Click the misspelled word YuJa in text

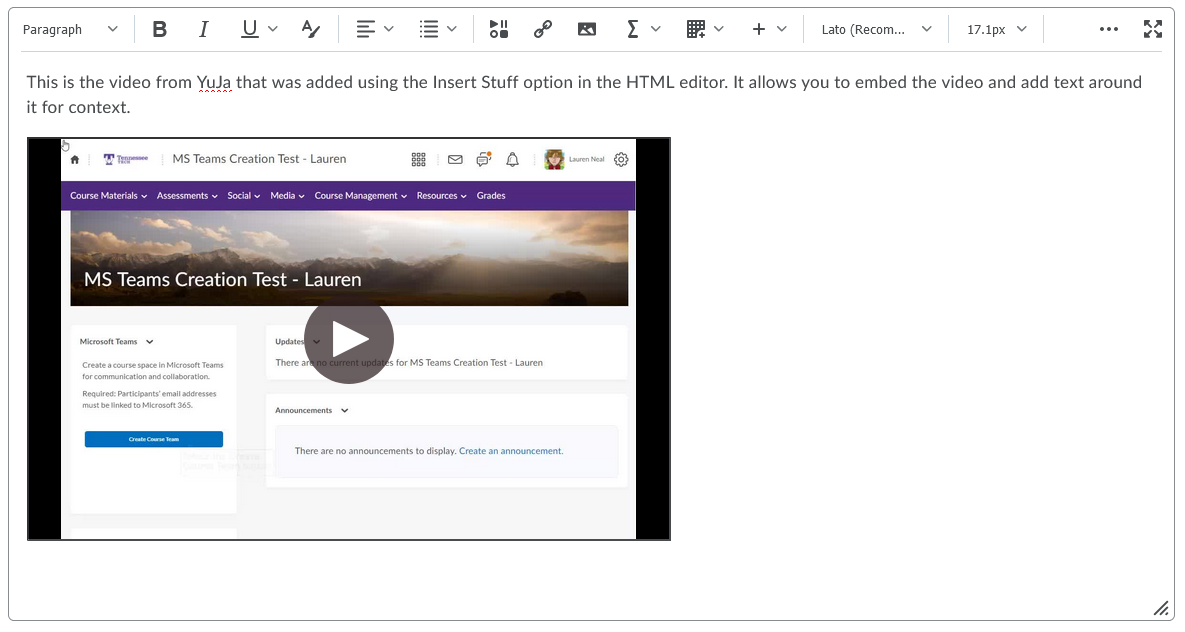tap(214, 82)
